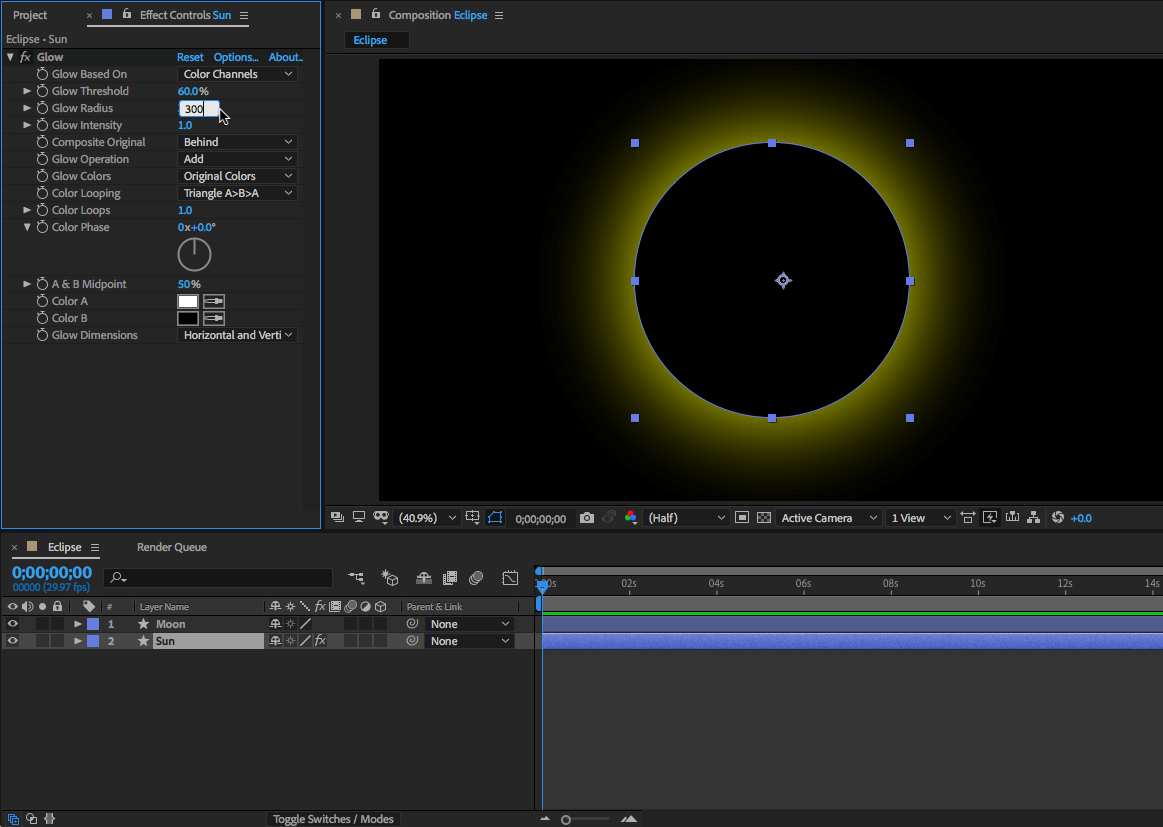Click stopwatch for Glow Radius
The width and height of the screenshot is (1163, 827).
[x=42, y=108]
